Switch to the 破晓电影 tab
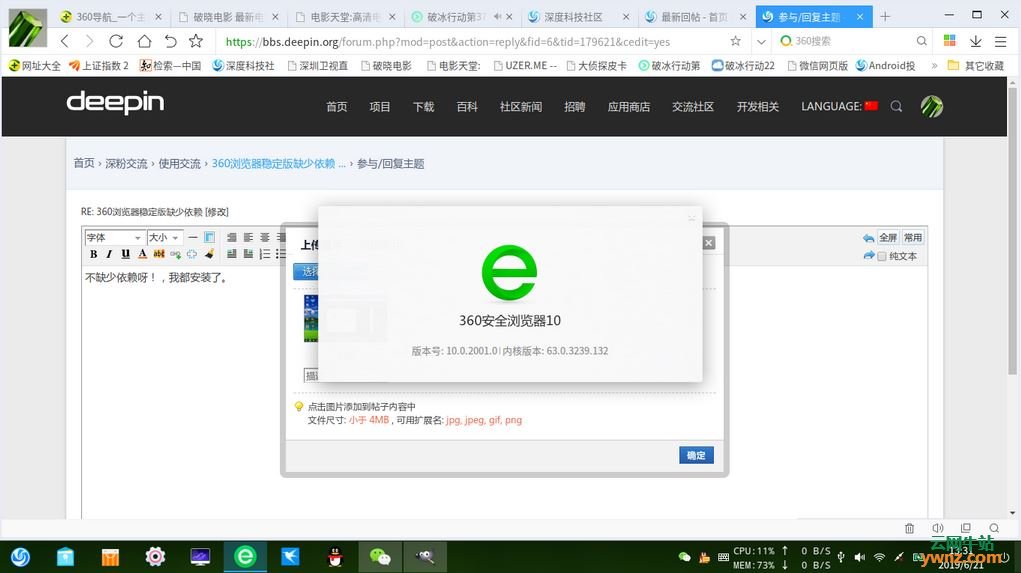1021x573 pixels. [228, 17]
